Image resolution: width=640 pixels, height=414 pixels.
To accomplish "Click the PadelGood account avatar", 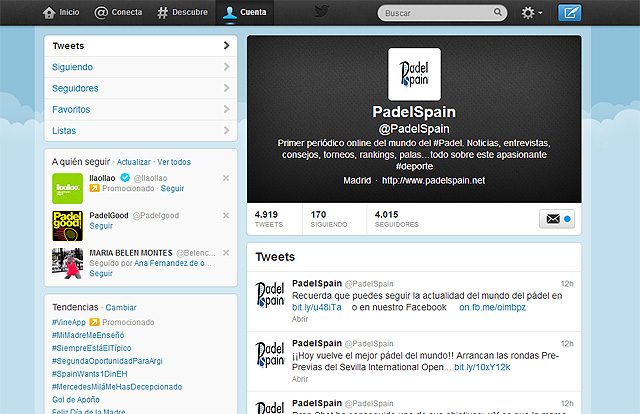I will pyautogui.click(x=67, y=224).
